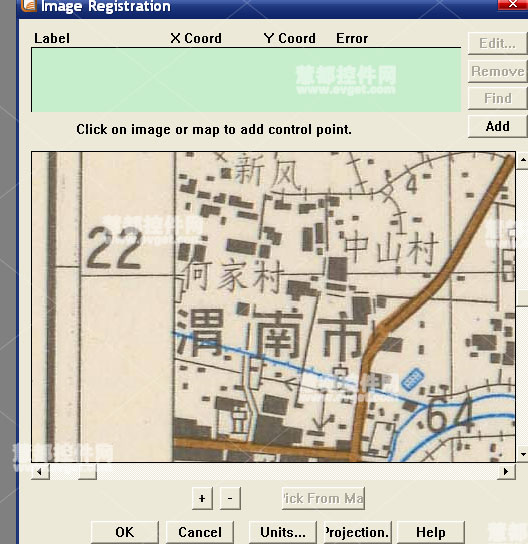Click the empty control point list
The height and width of the screenshot is (544, 528).
point(246,80)
